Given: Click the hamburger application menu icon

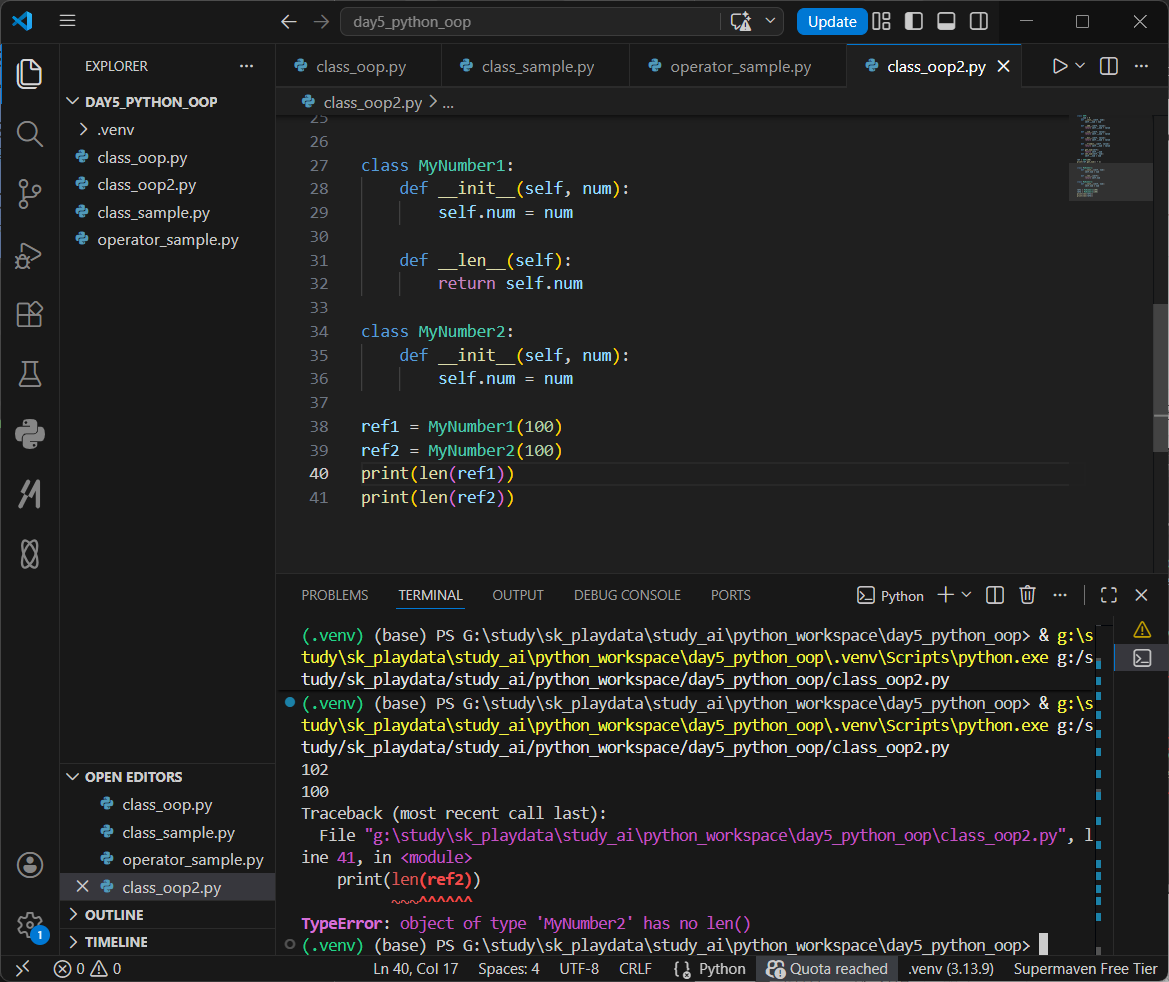Looking at the screenshot, I should click(x=67, y=21).
